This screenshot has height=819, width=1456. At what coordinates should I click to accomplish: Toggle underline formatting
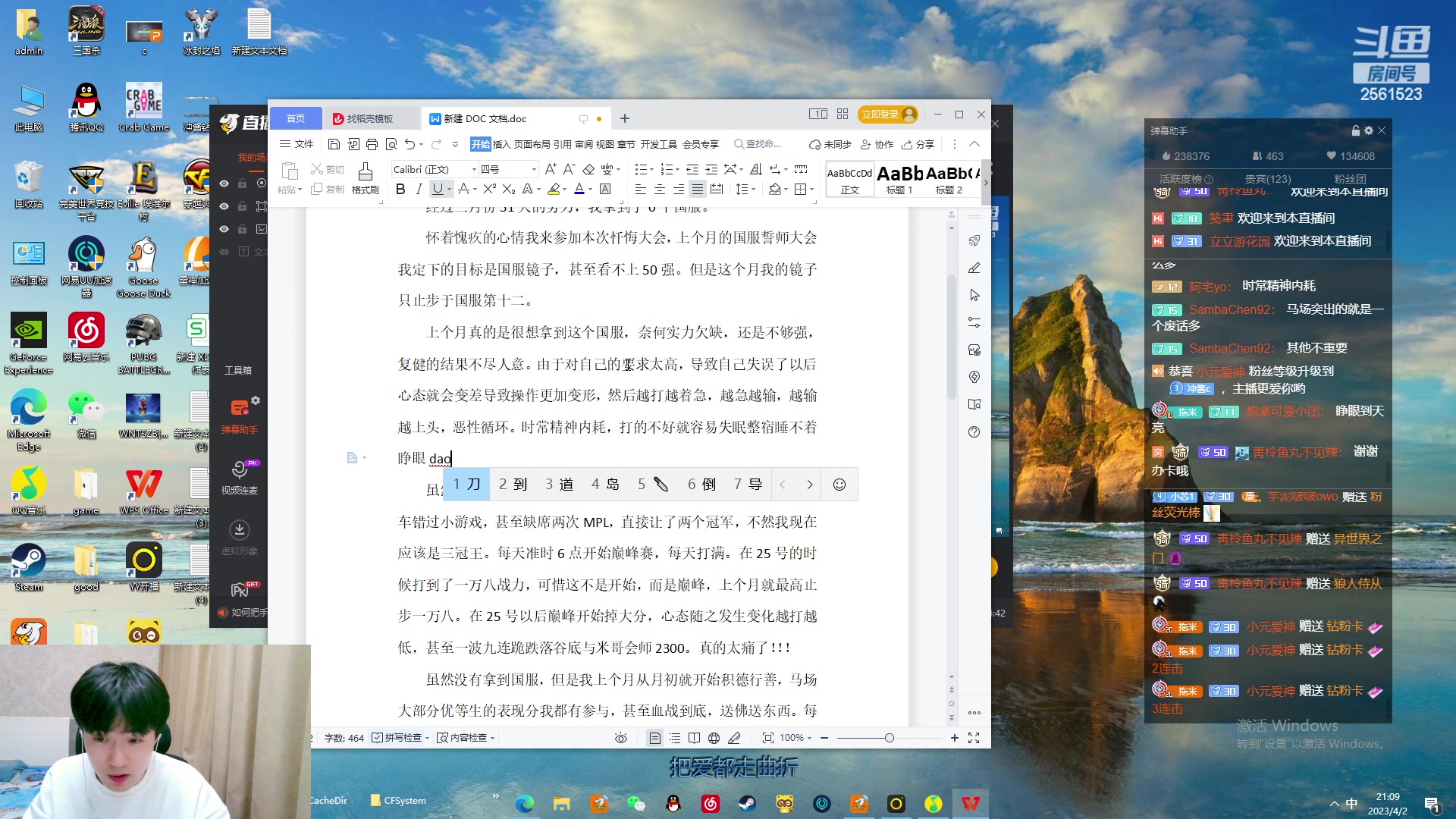438,190
